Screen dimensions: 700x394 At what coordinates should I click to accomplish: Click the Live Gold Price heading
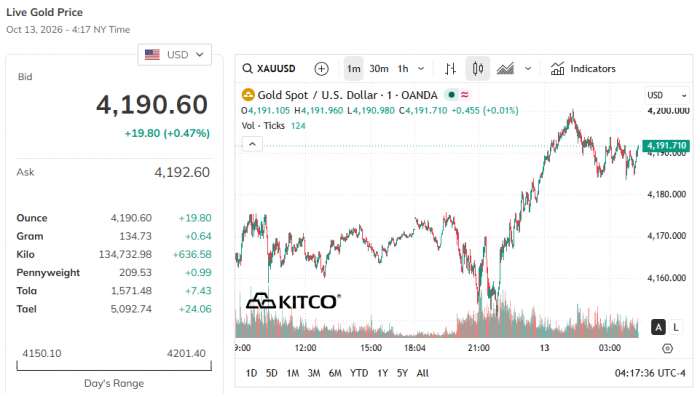45,12
